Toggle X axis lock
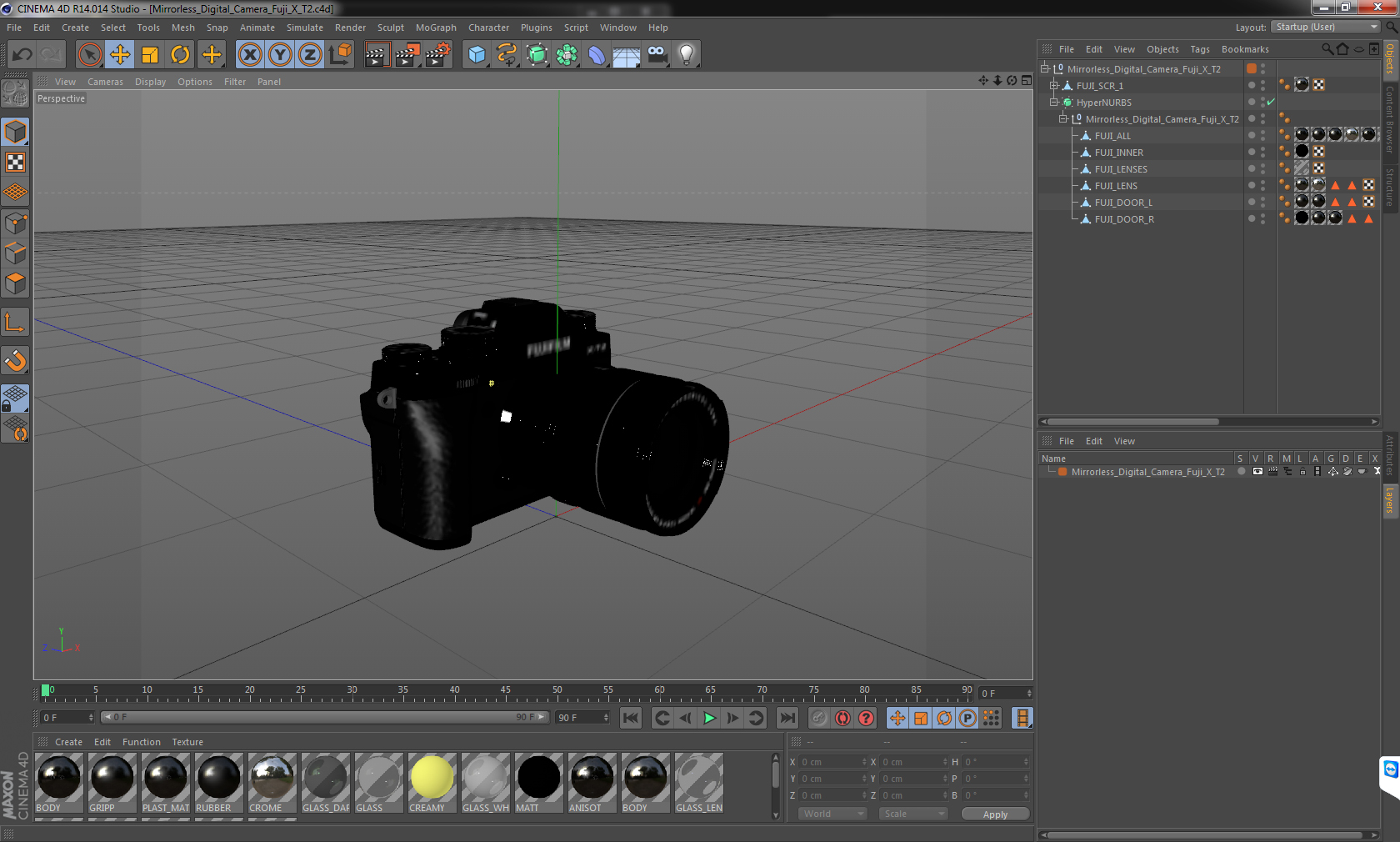Screen dimensions: 1400x842 (x=249, y=55)
